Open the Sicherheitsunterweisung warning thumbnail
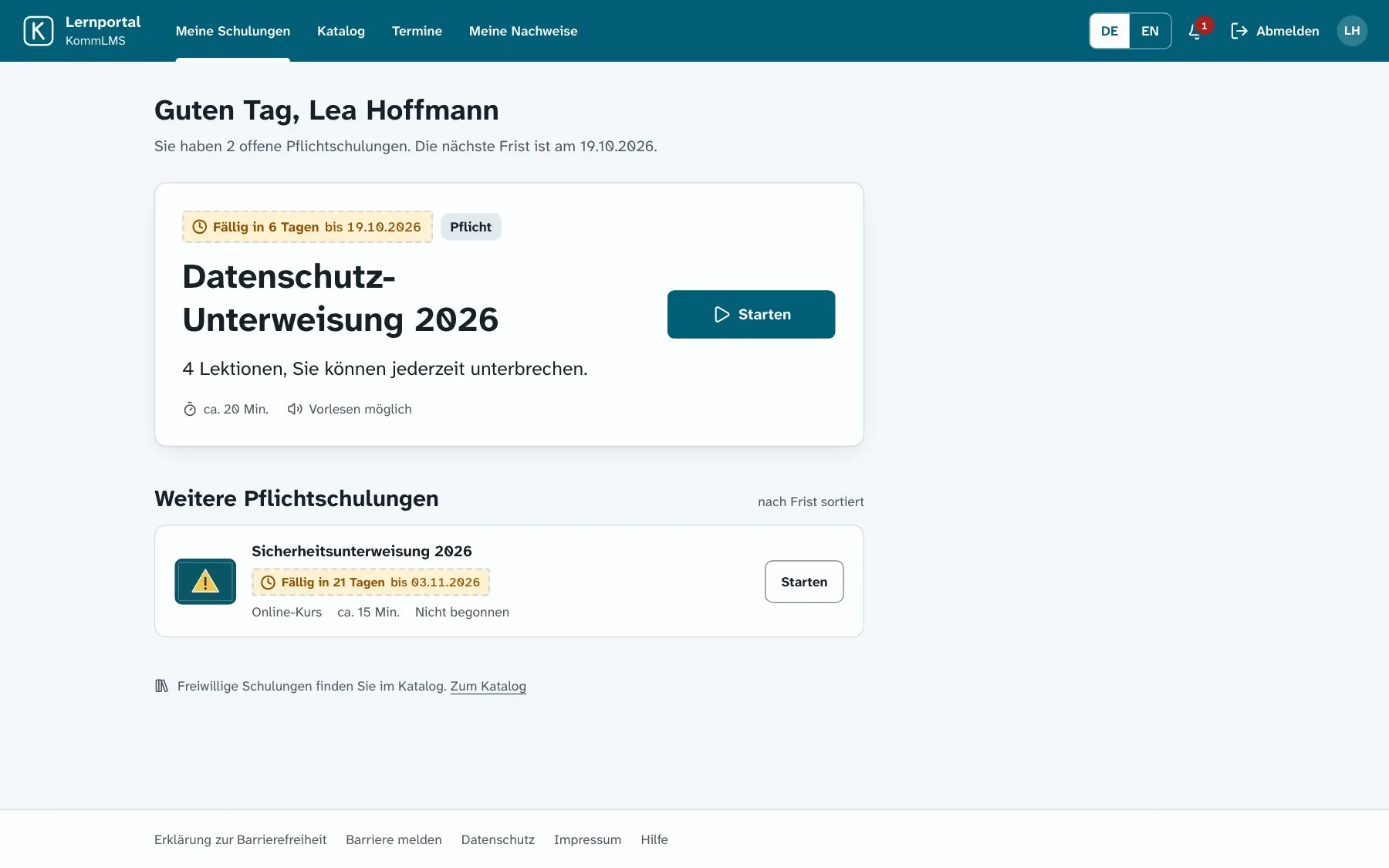This screenshot has width=1389, height=868. [205, 581]
